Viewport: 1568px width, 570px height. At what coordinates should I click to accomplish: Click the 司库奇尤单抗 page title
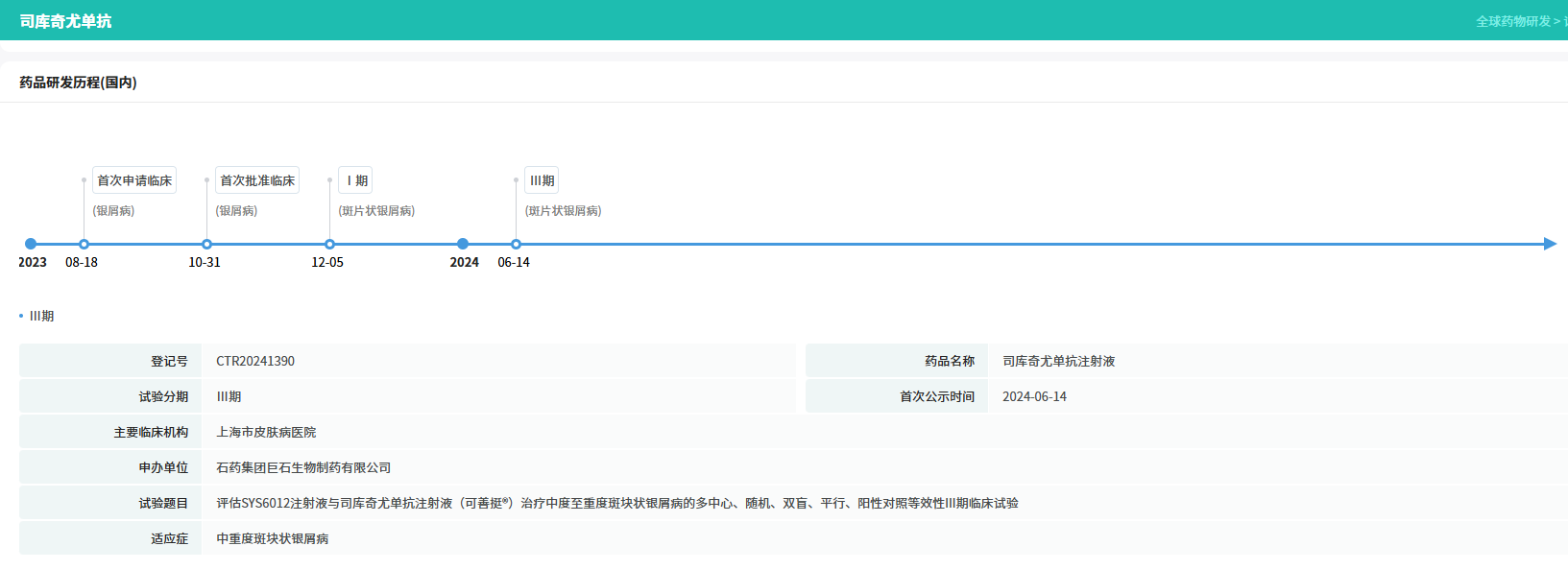point(65,21)
